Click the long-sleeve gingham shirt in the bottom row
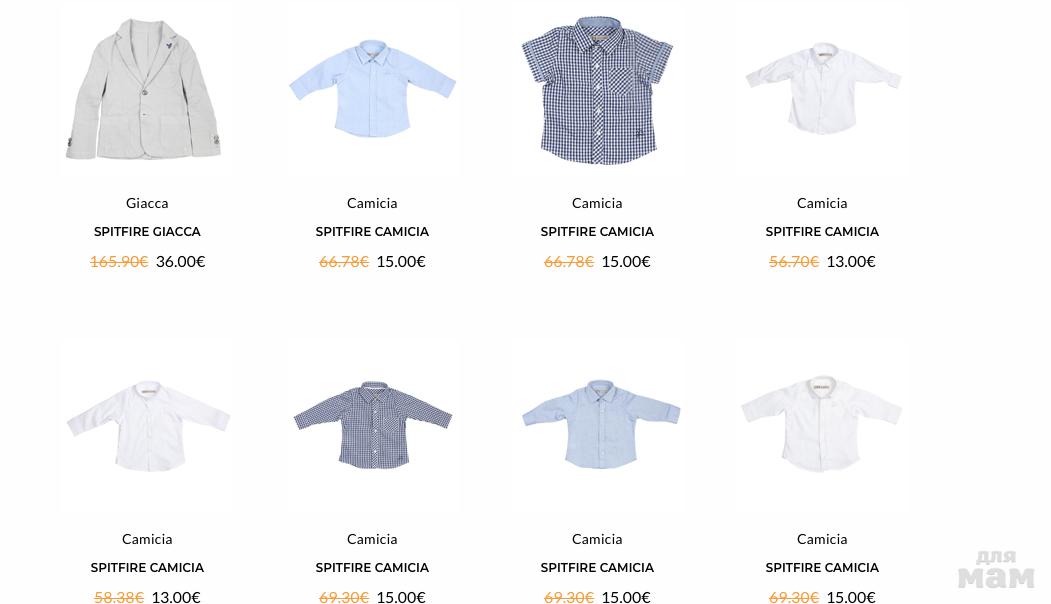 tap(373, 425)
